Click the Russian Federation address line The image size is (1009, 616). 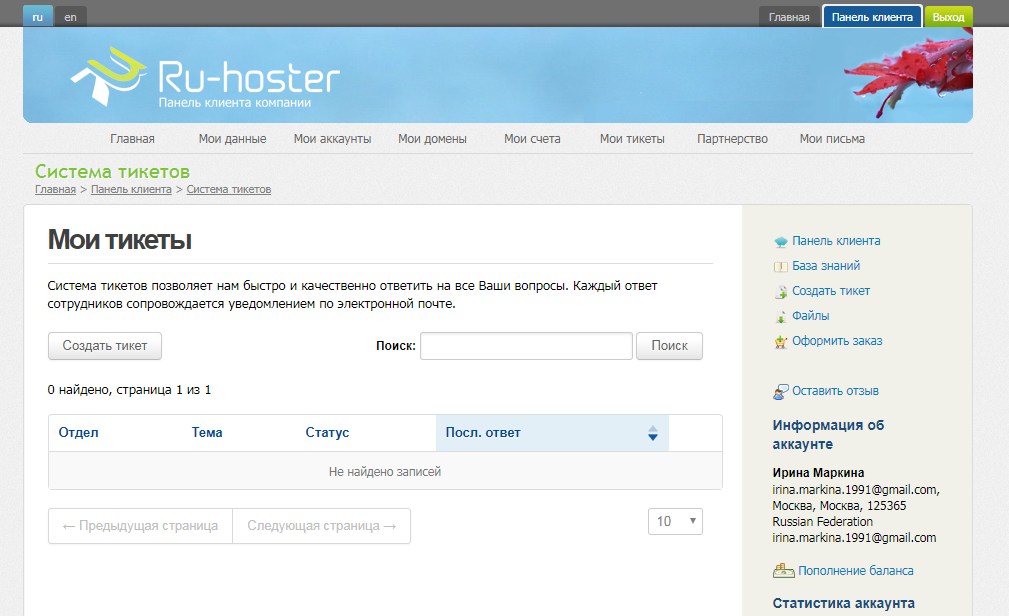click(822, 521)
